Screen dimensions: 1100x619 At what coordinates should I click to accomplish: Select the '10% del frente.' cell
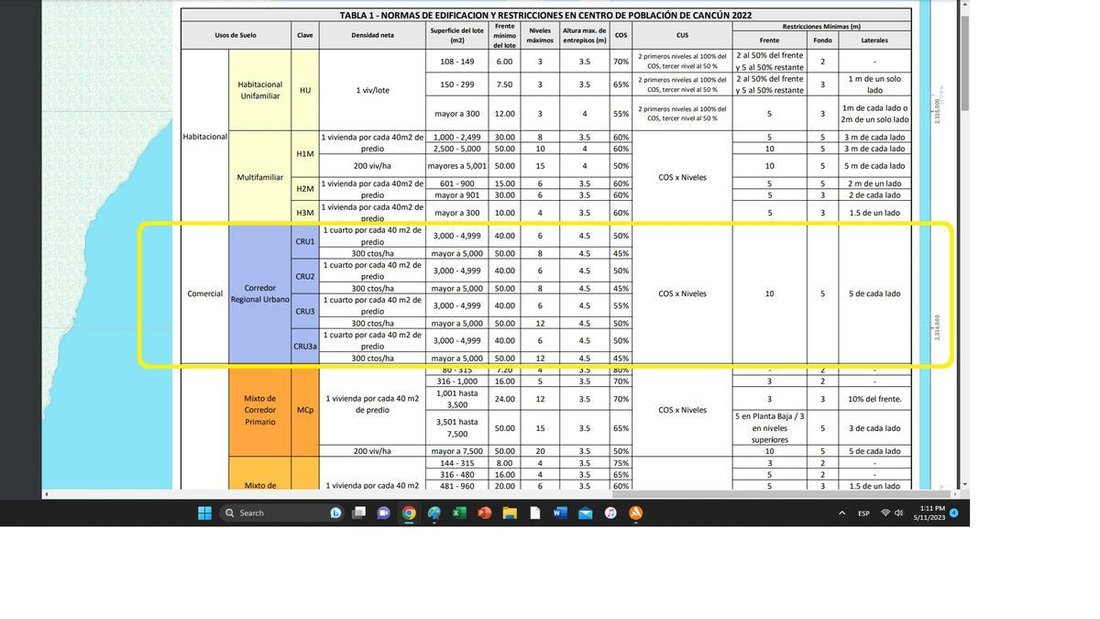click(875, 399)
